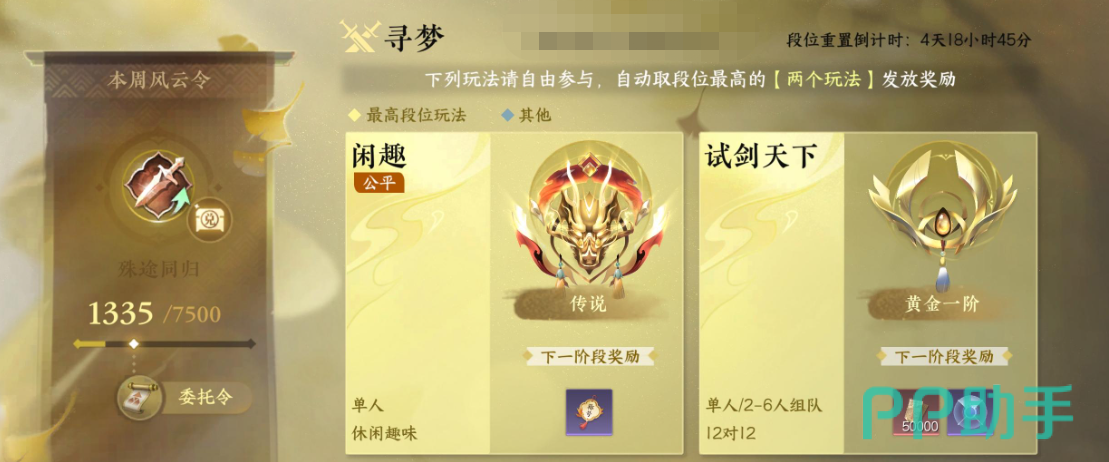This screenshot has height=462, width=1109.
Task: Click the diamond marker on progress bar
Action: [x=134, y=344]
